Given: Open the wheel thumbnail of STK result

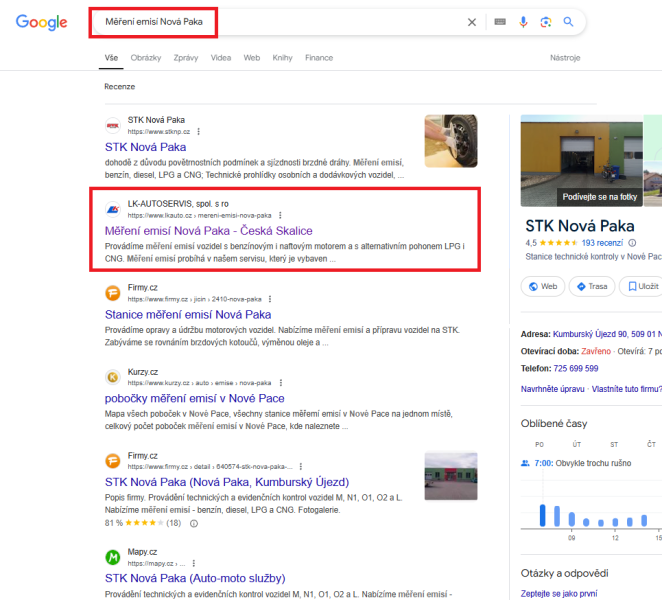Looking at the screenshot, I should coord(451,141).
